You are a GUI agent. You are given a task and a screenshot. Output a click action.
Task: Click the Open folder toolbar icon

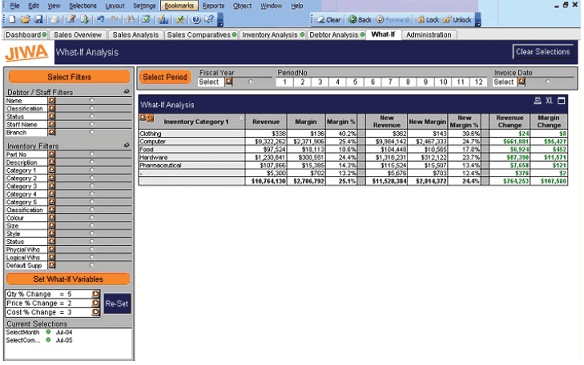[x=25, y=19]
